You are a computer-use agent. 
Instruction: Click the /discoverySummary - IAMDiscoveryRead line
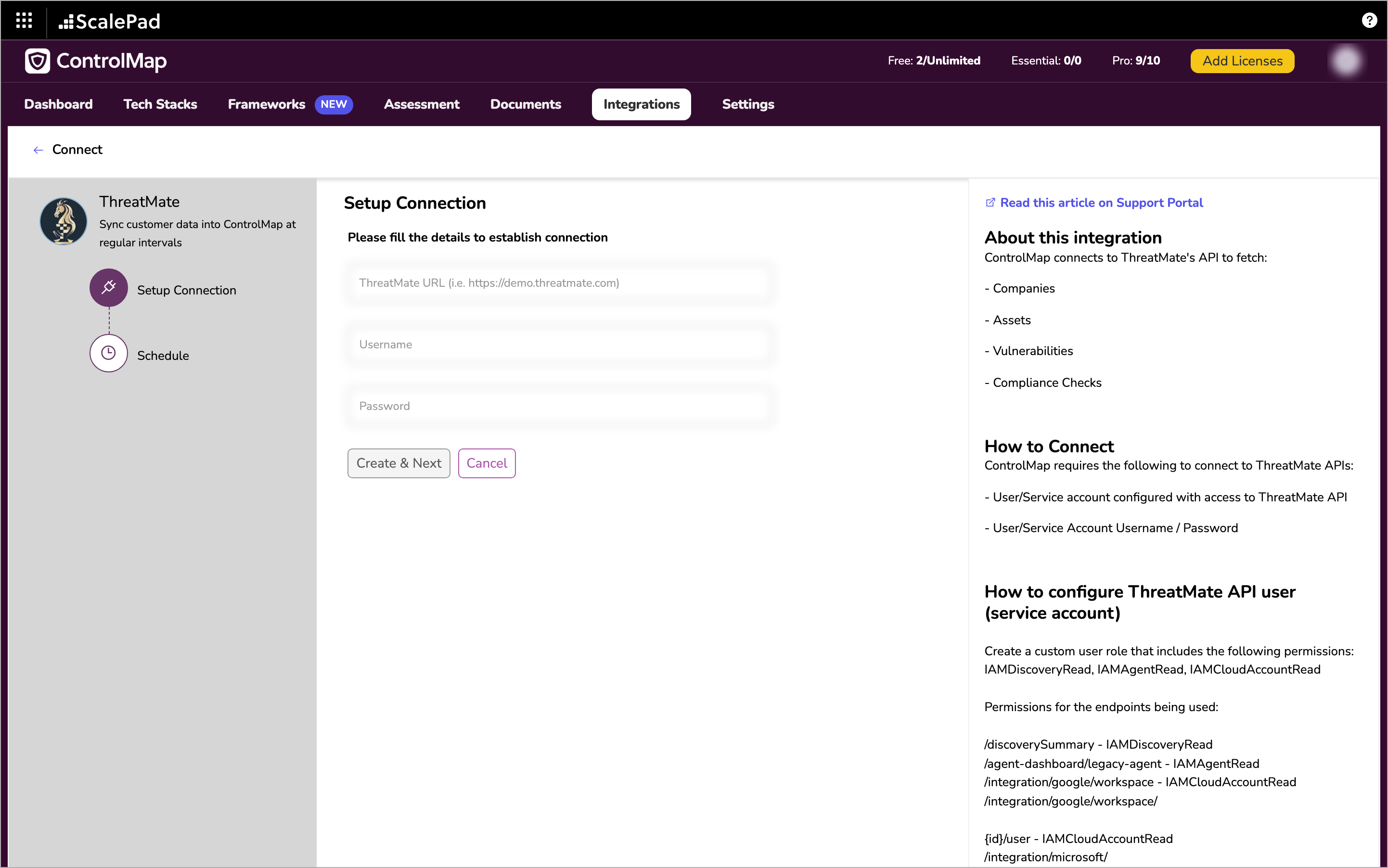coord(1098,744)
